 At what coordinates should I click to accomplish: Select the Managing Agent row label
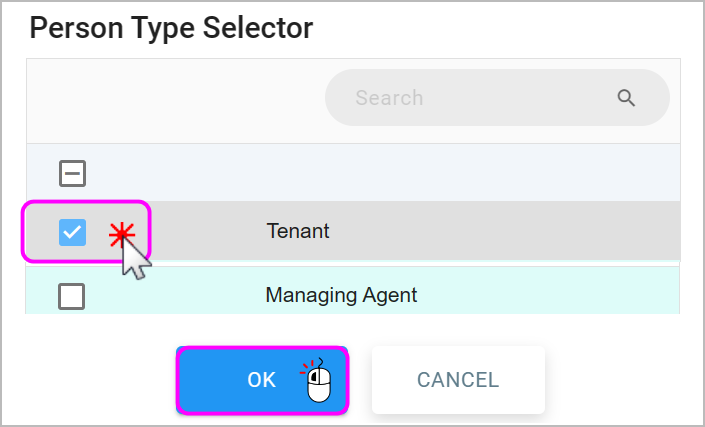click(x=341, y=295)
